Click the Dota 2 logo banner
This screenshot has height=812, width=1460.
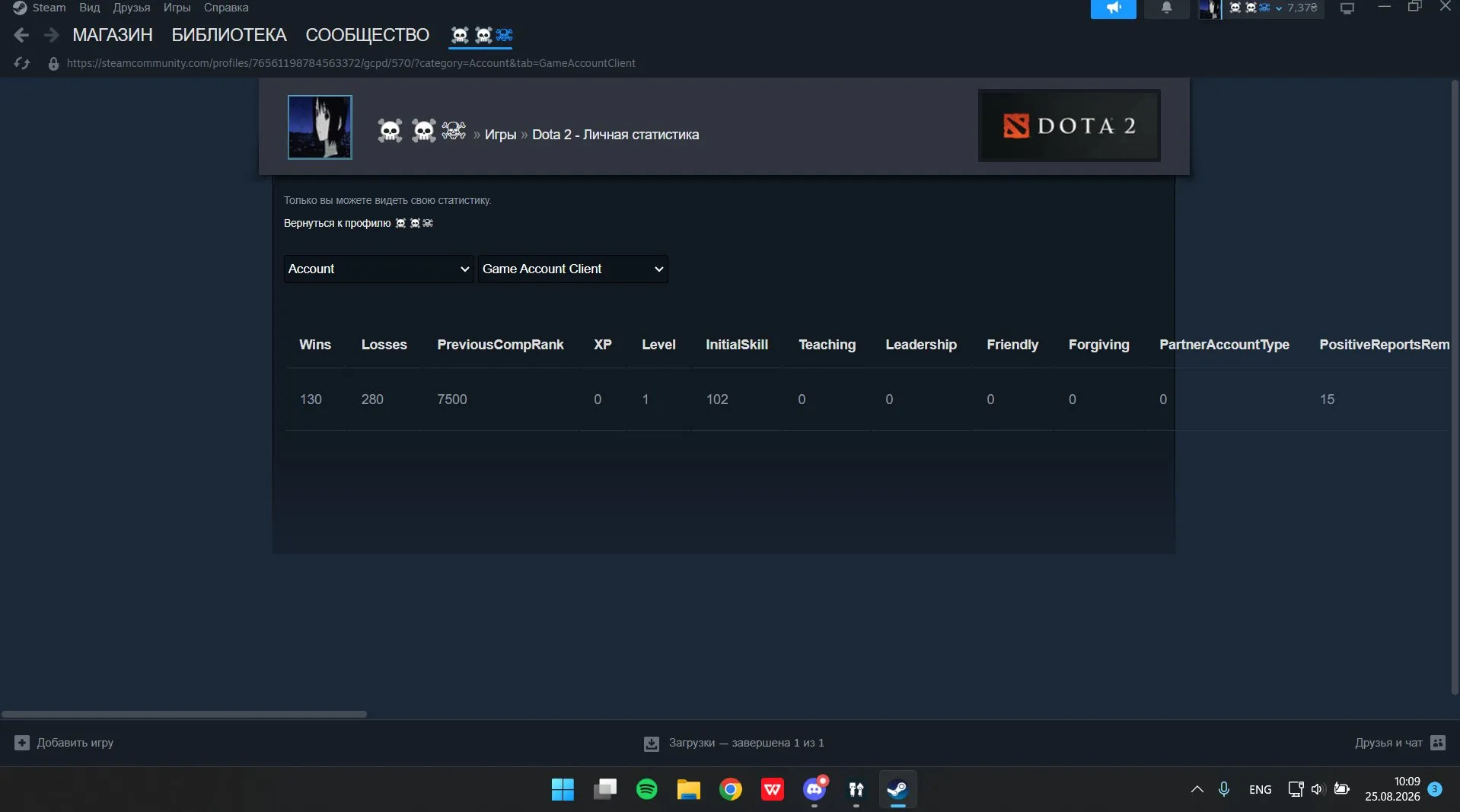(x=1069, y=126)
